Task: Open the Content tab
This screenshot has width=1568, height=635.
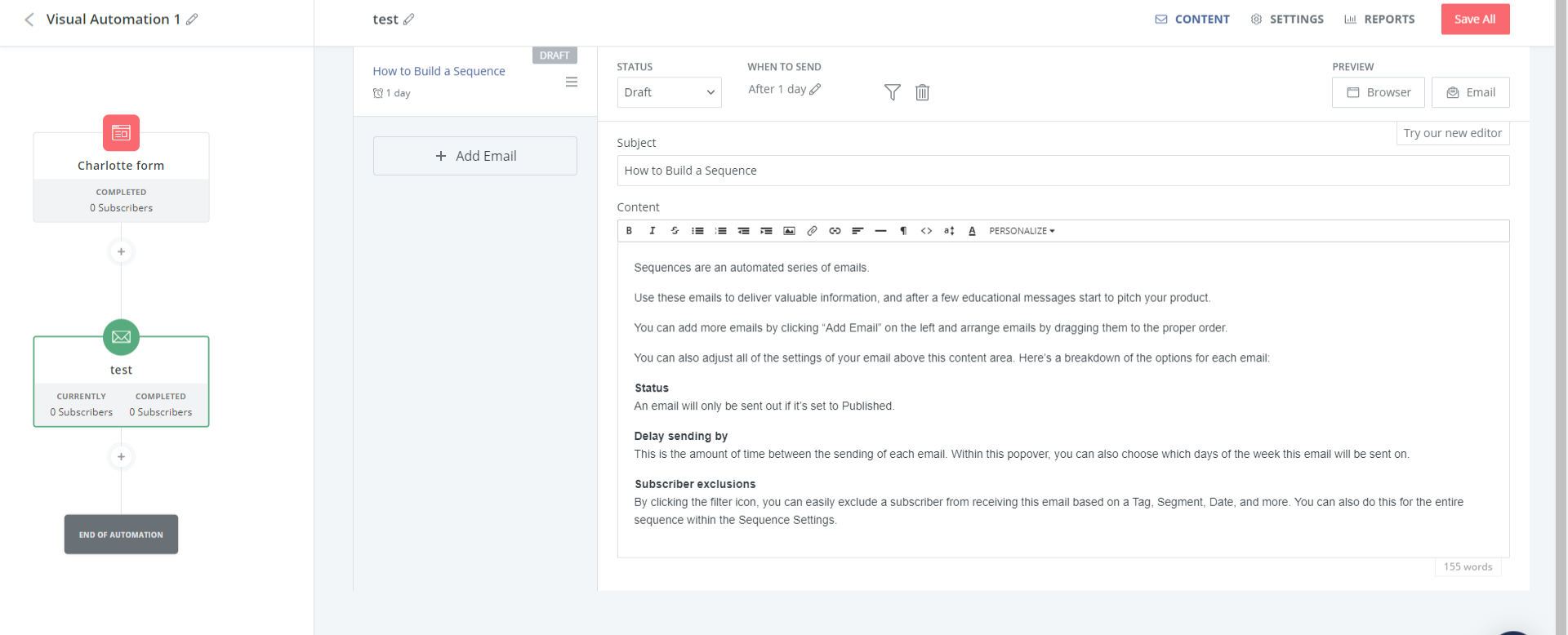Action: pos(1192,19)
